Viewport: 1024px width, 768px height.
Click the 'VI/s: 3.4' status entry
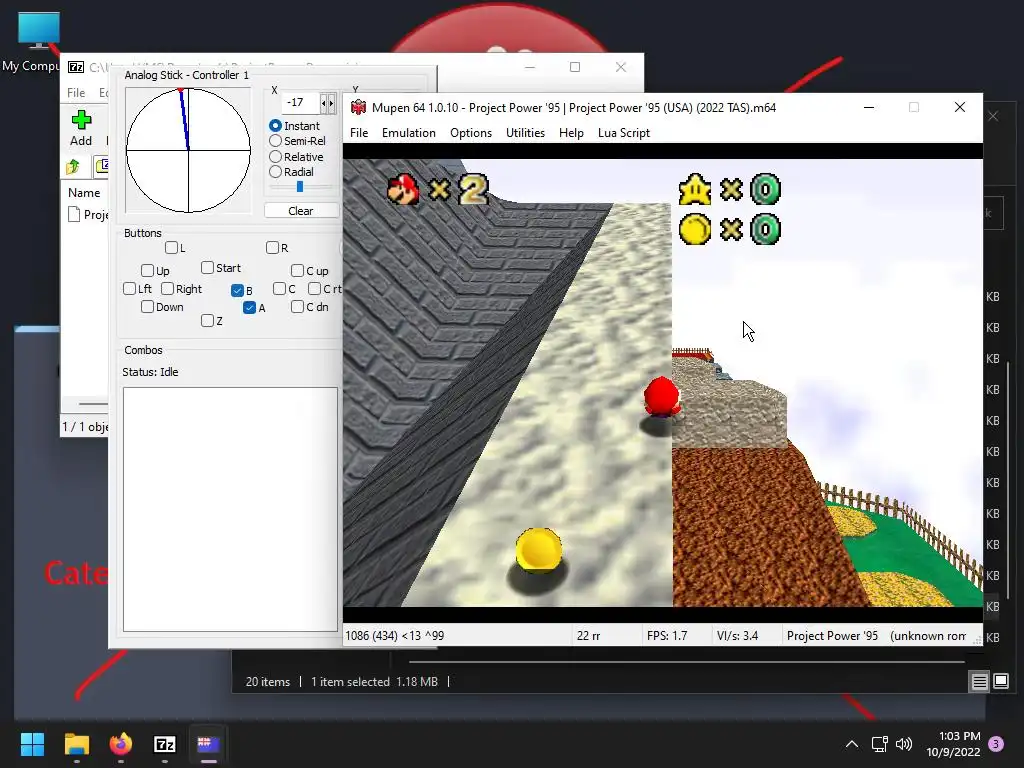point(737,635)
